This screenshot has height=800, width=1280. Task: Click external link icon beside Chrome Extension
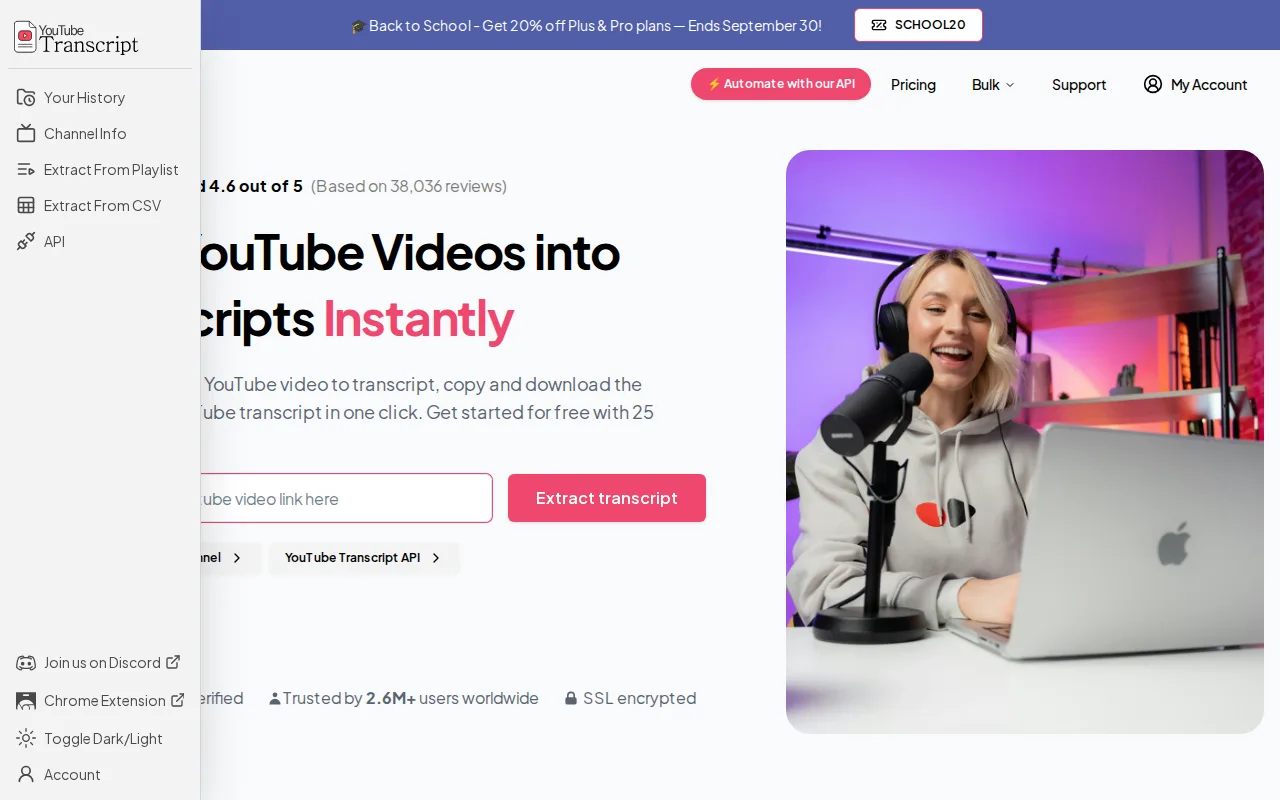[x=178, y=700]
